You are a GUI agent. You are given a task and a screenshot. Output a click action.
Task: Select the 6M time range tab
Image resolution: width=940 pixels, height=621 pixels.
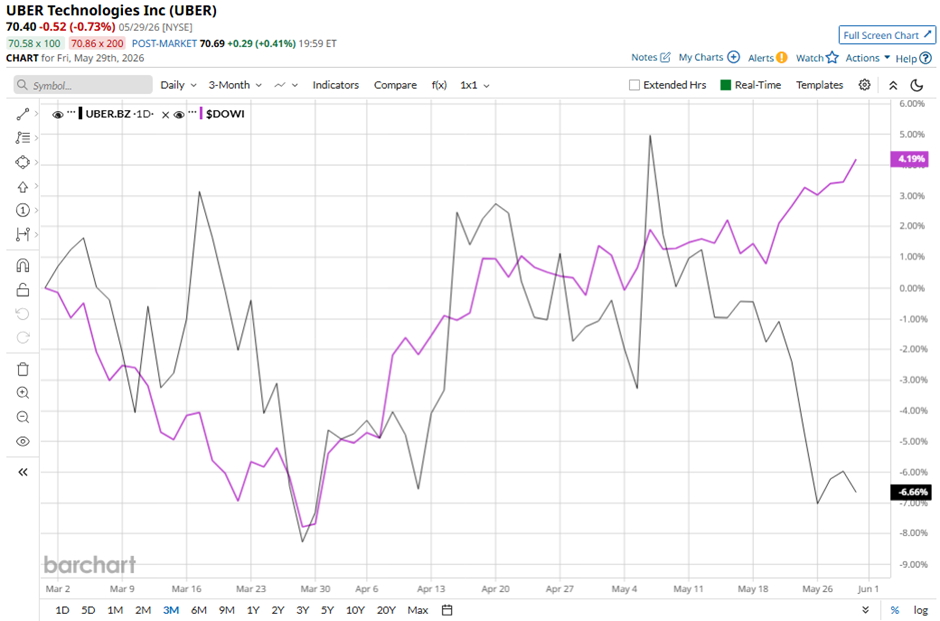(198, 610)
